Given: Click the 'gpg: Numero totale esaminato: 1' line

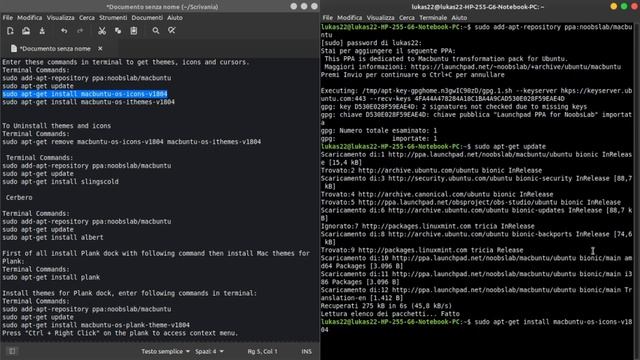Looking at the screenshot, I should (x=379, y=131).
